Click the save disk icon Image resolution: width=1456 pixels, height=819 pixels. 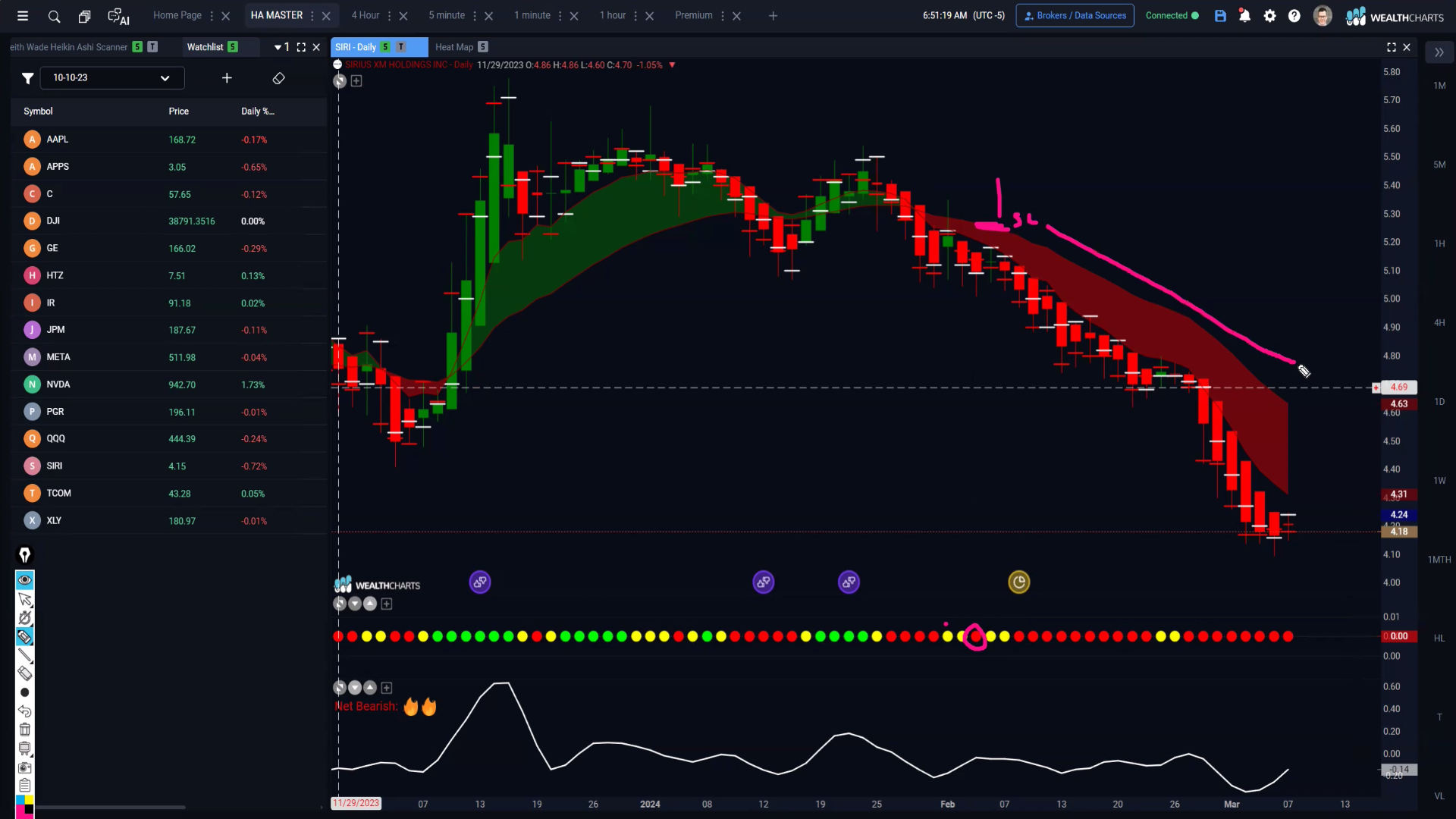click(1220, 16)
